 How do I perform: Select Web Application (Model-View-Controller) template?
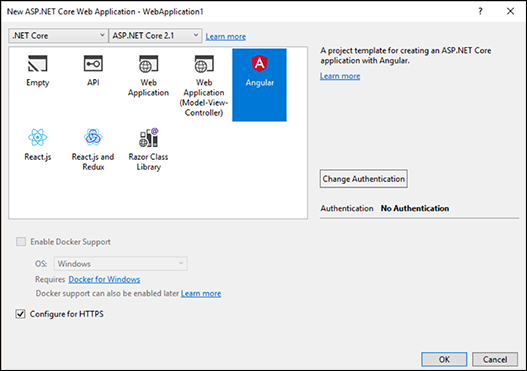click(x=204, y=85)
